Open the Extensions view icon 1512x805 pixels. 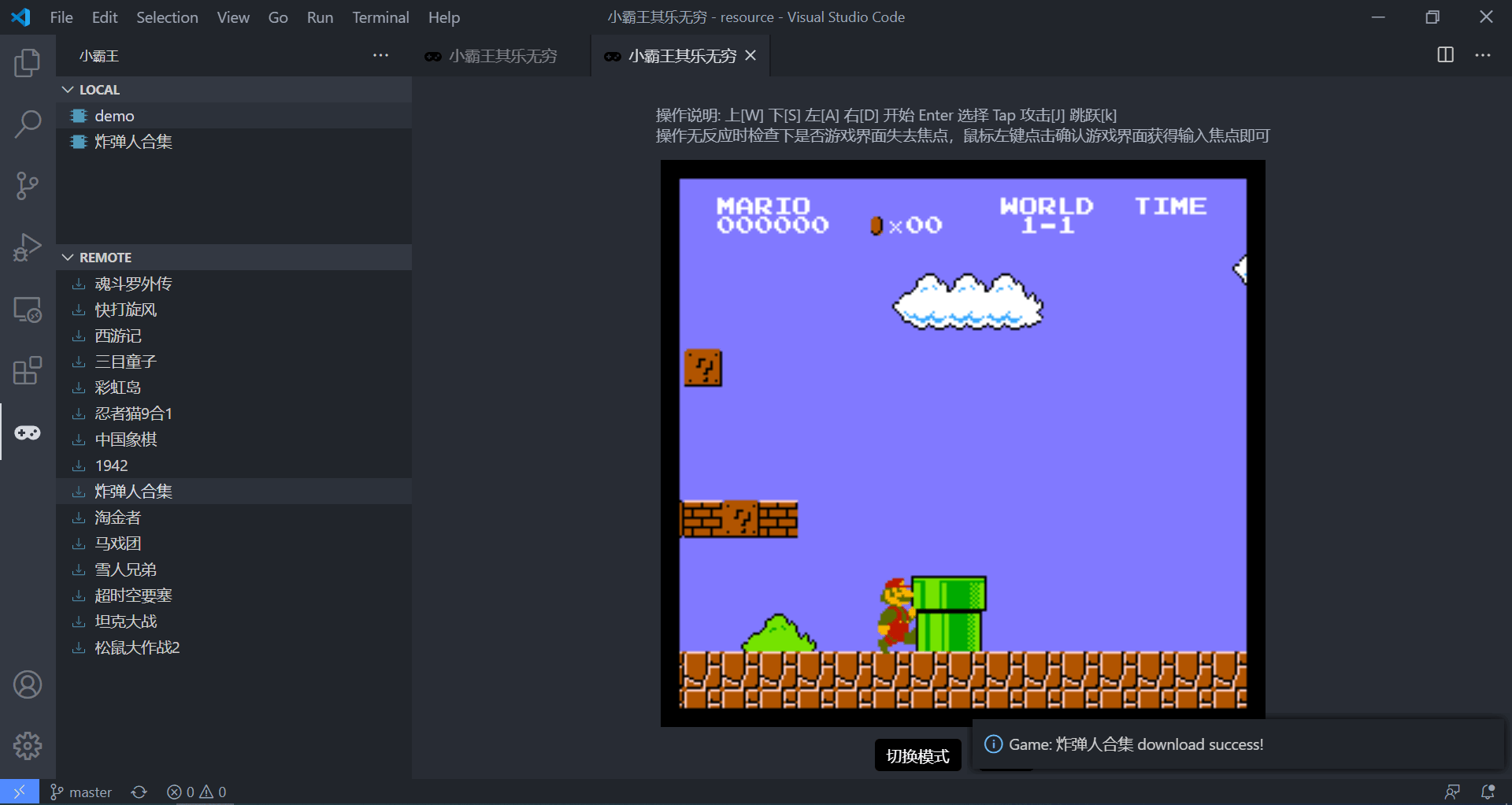[28, 370]
